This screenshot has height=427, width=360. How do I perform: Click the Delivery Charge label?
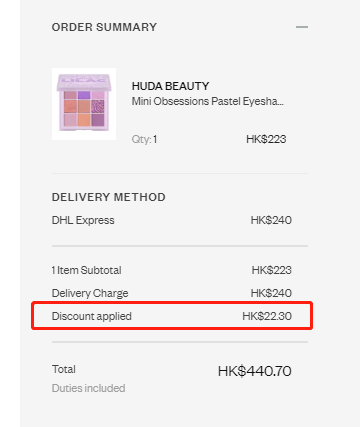pos(90,293)
